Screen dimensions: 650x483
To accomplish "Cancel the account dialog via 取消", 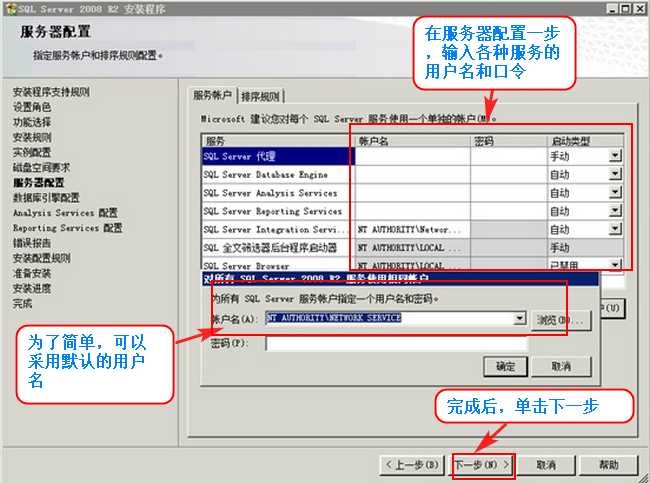I will (x=561, y=366).
